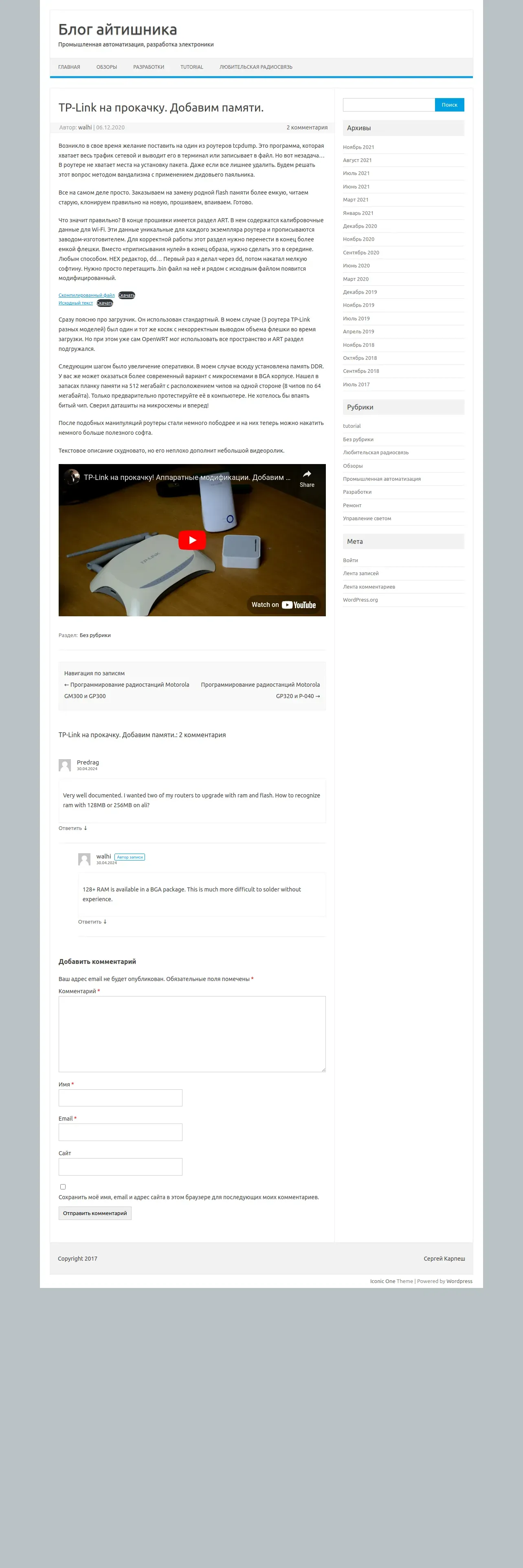This screenshot has height=1568, width=523.
Task: Open the Исходный текст link
Action: pos(75,303)
